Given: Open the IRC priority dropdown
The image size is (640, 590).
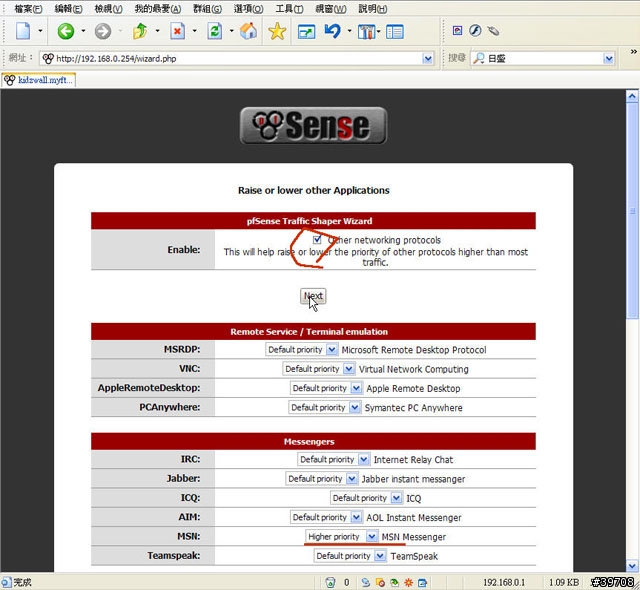Looking at the screenshot, I should [x=333, y=459].
